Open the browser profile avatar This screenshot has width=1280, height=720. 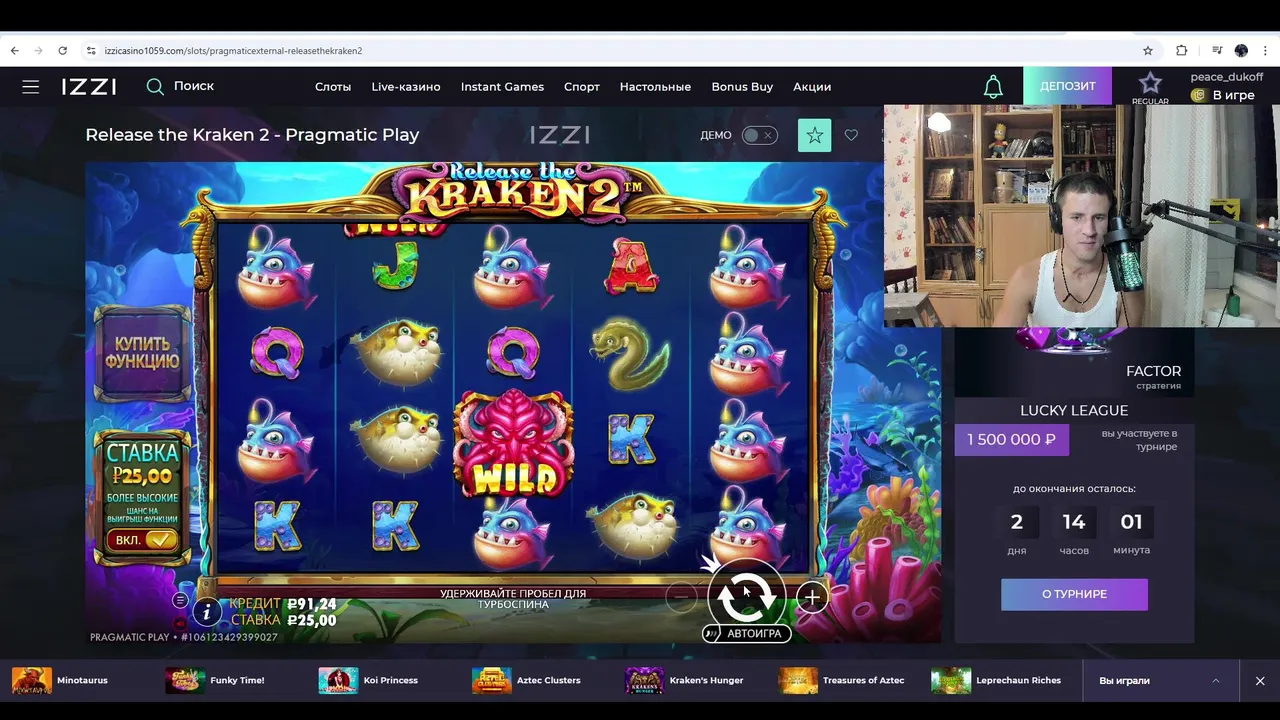(1241, 50)
